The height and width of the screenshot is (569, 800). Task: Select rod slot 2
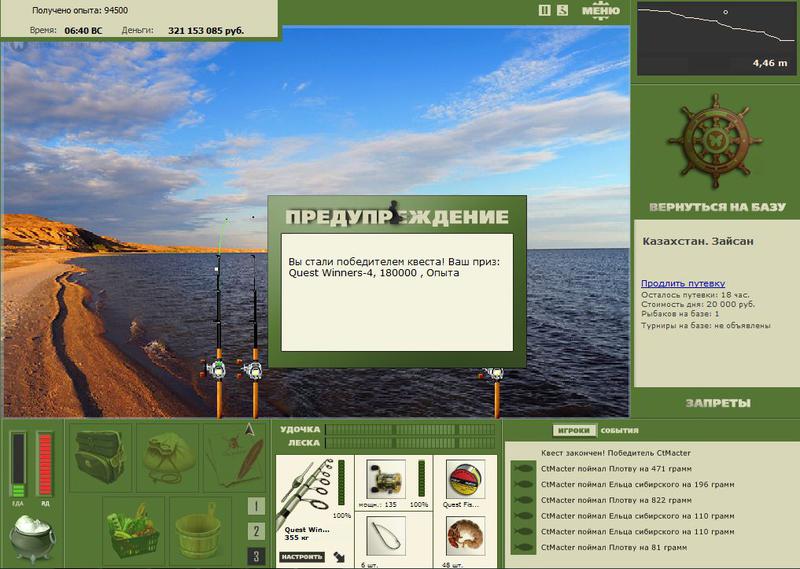[256, 531]
